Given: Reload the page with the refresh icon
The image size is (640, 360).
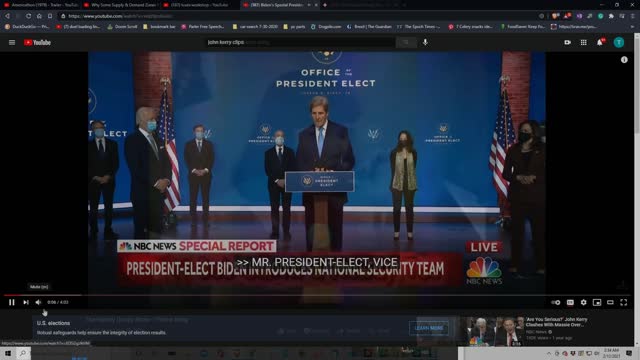Looking at the screenshot, I should pos(28,16).
